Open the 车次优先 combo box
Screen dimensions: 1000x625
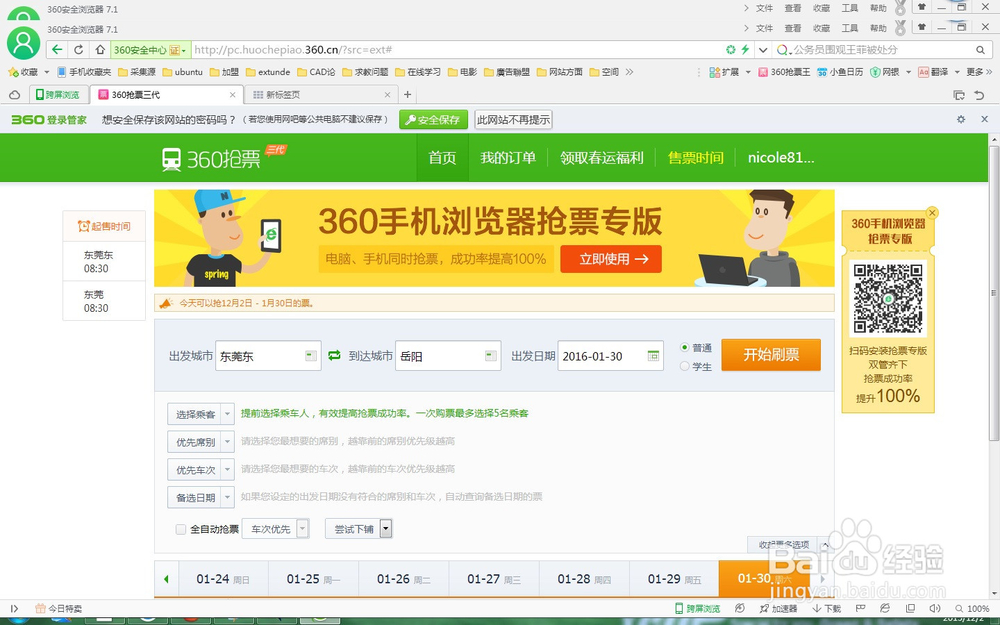pyautogui.click(x=276, y=529)
